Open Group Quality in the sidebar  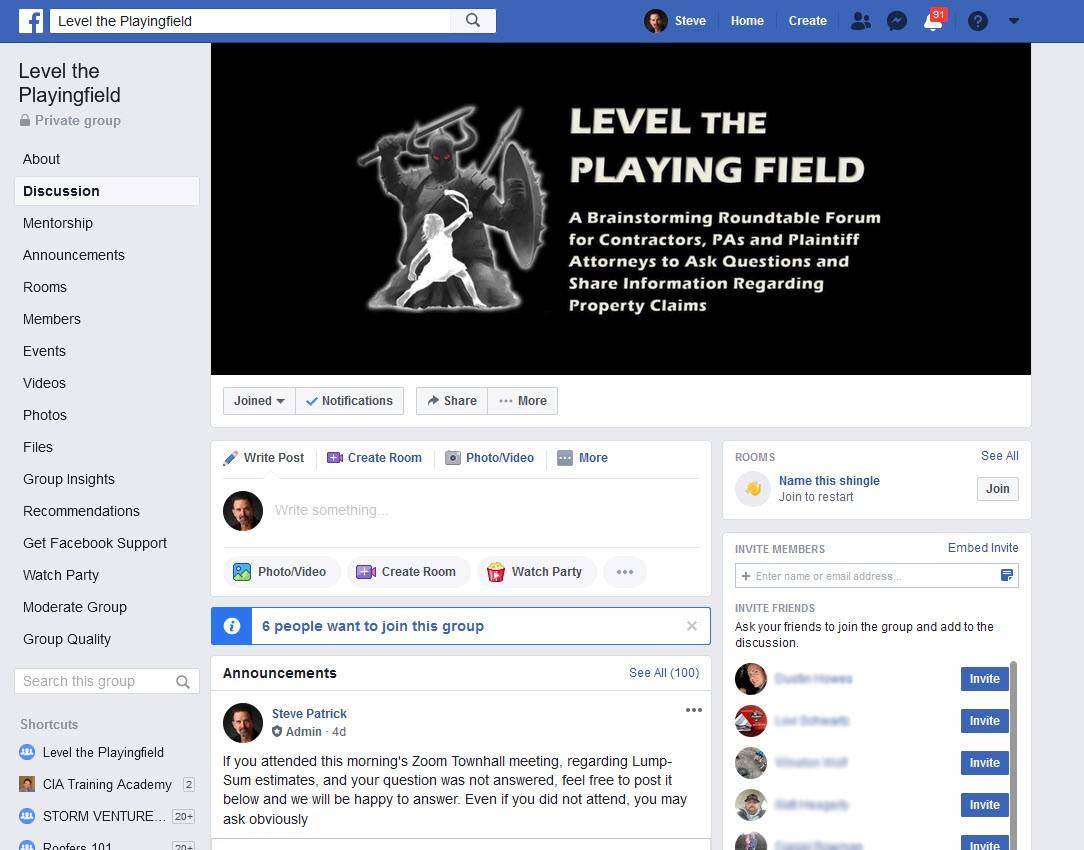point(66,639)
